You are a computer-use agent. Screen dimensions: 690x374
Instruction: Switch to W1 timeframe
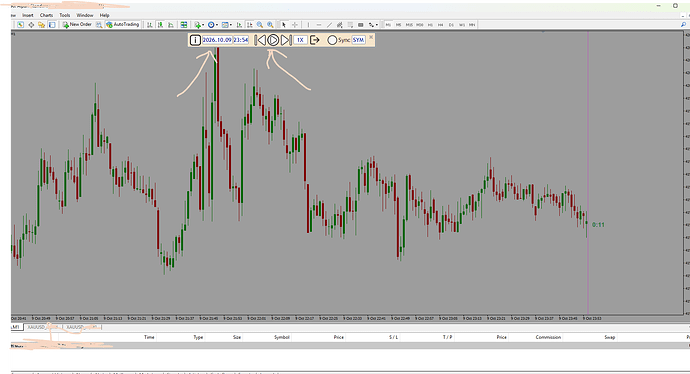coord(462,25)
